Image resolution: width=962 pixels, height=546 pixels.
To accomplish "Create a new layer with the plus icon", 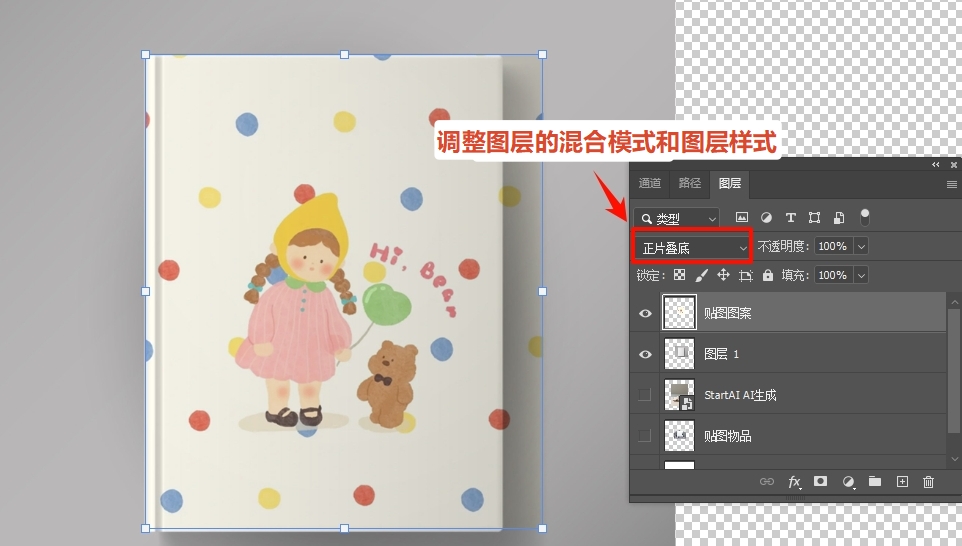I will 902,482.
